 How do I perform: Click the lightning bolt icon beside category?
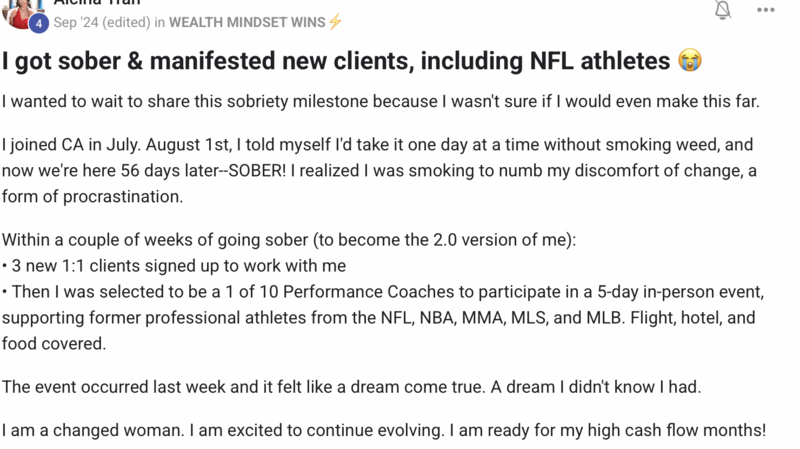[335, 22]
